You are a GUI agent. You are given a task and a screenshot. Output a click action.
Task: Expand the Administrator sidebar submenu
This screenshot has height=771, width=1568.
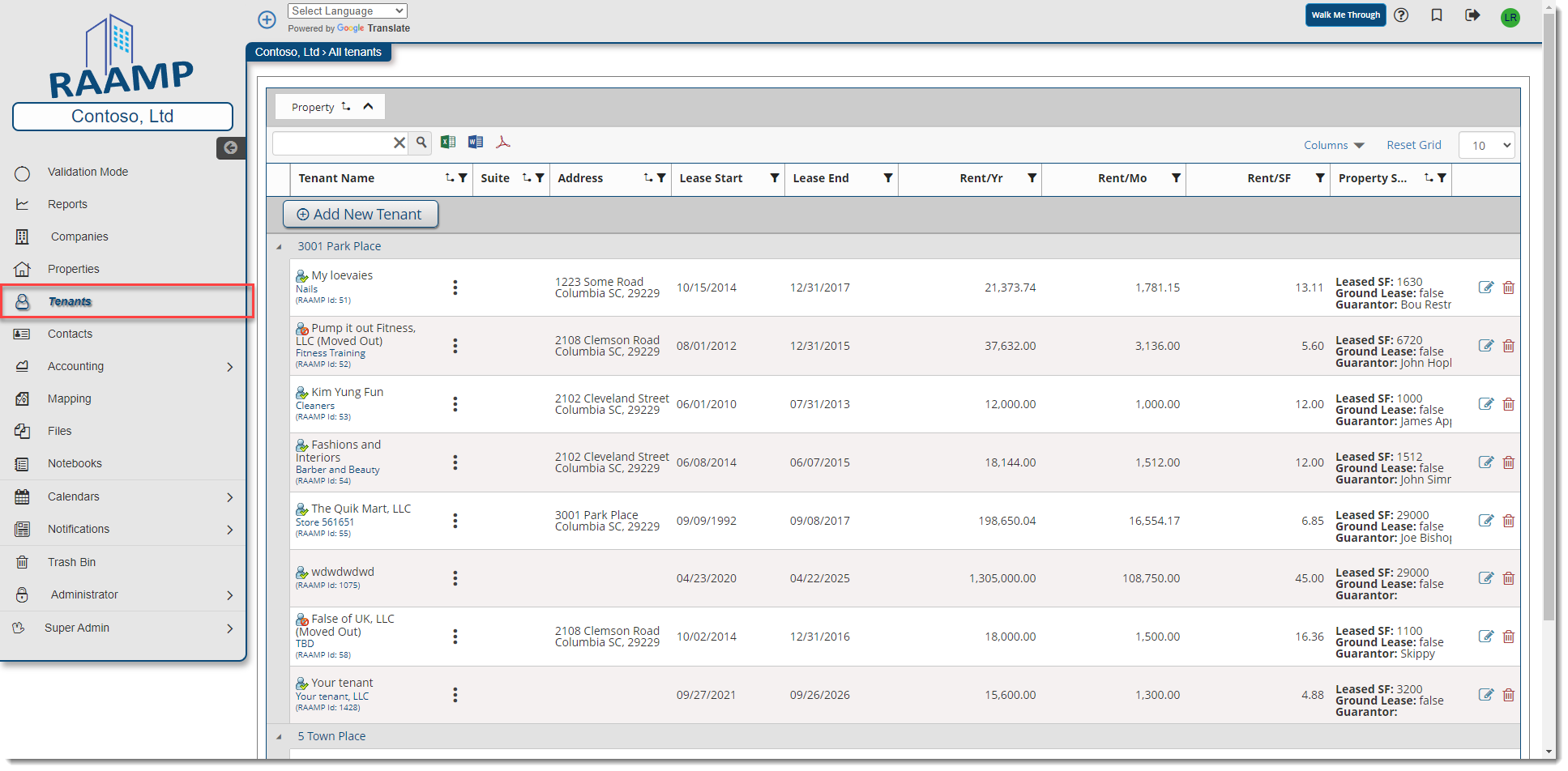point(230,595)
